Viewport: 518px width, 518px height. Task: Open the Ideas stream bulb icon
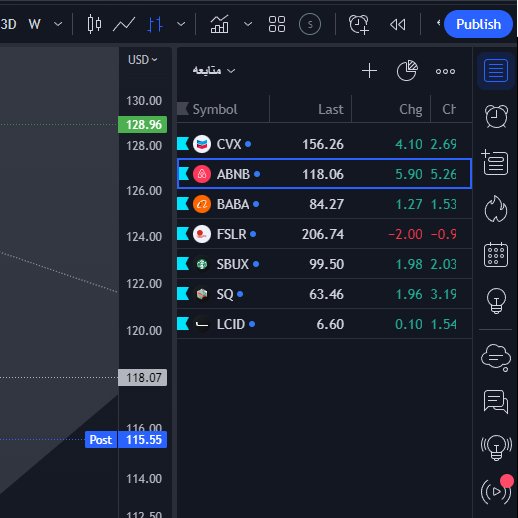tap(496, 448)
